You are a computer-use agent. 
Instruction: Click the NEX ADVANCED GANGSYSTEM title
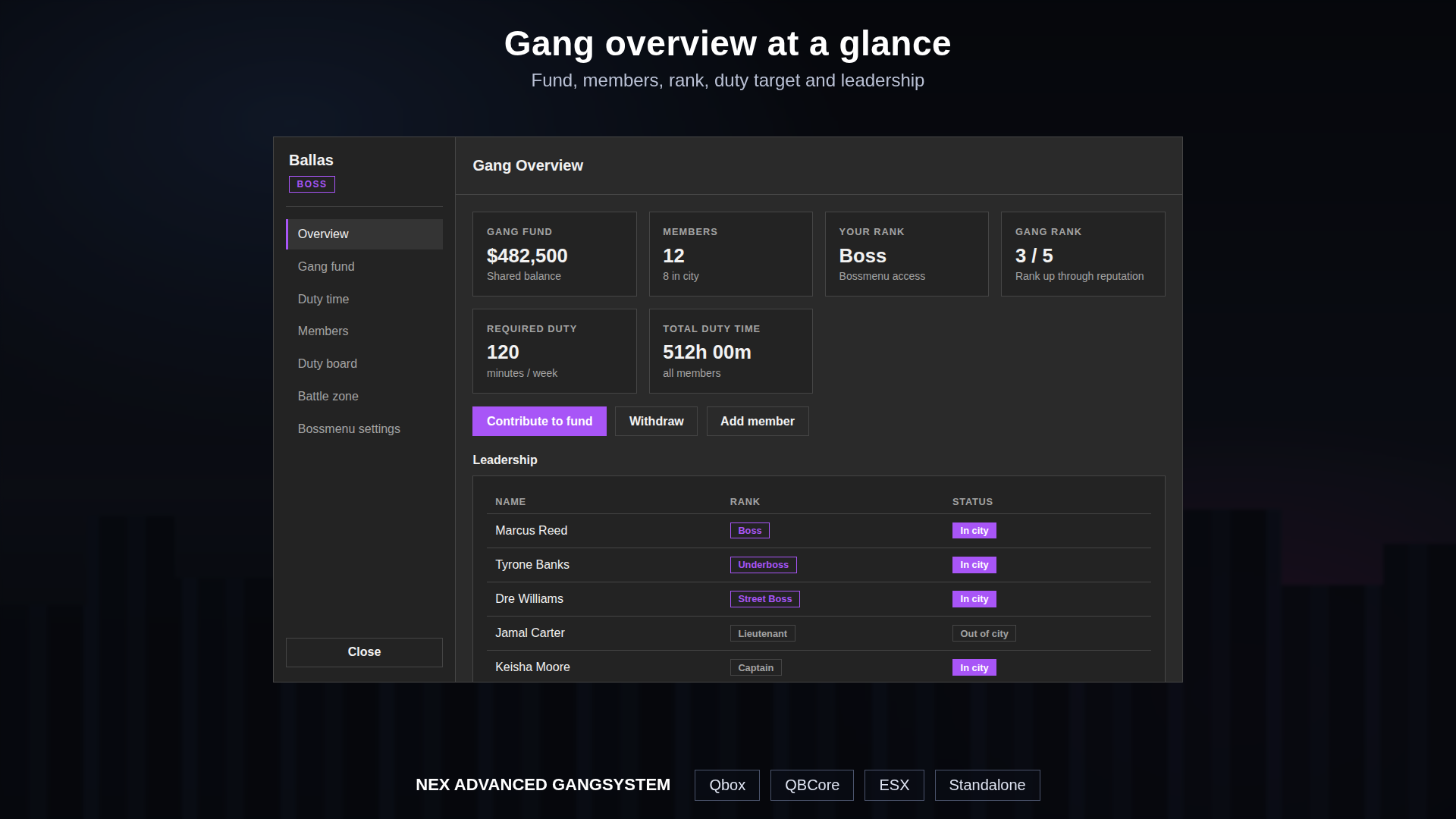[543, 786]
